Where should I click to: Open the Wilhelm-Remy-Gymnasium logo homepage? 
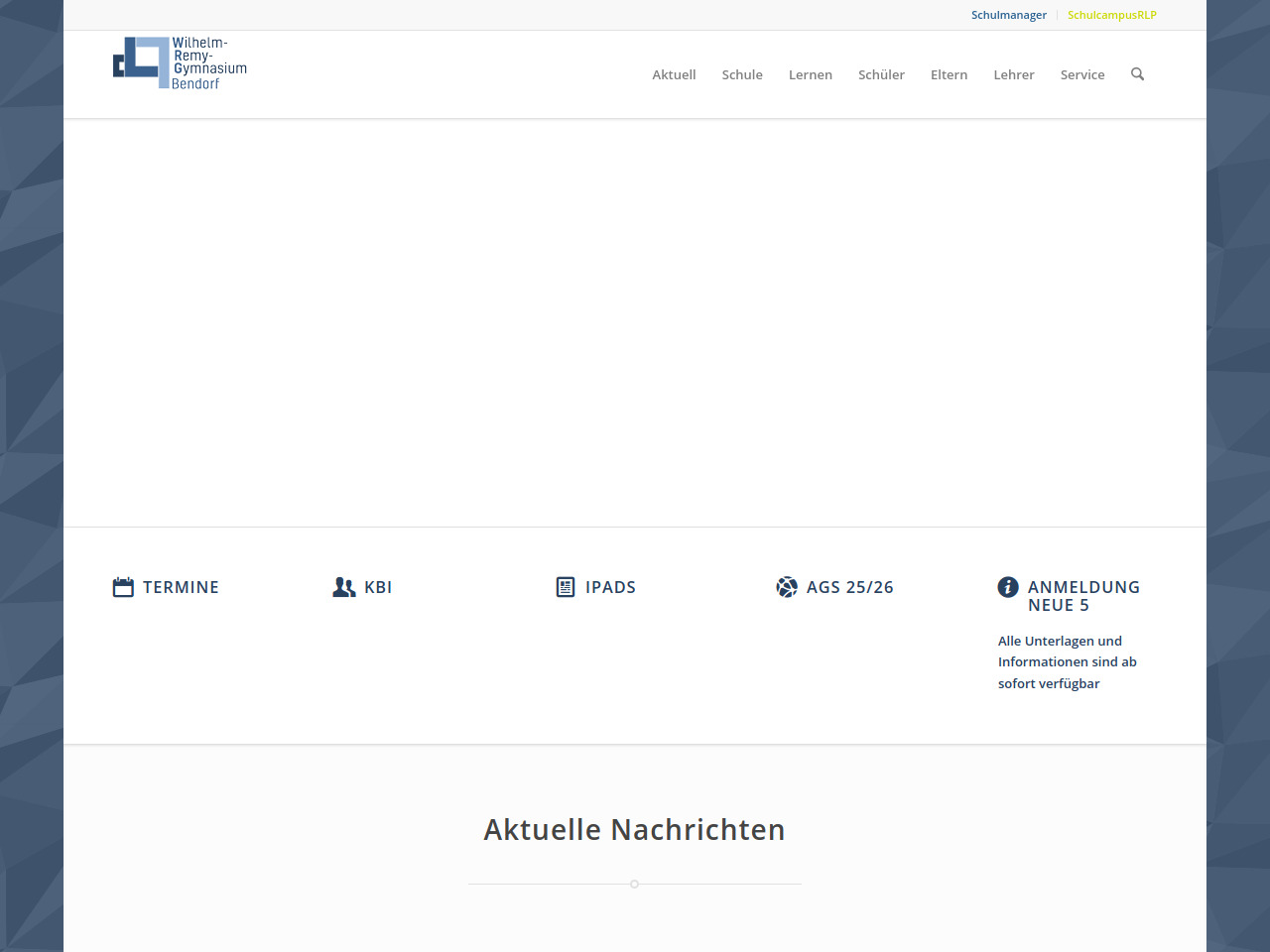click(x=181, y=63)
